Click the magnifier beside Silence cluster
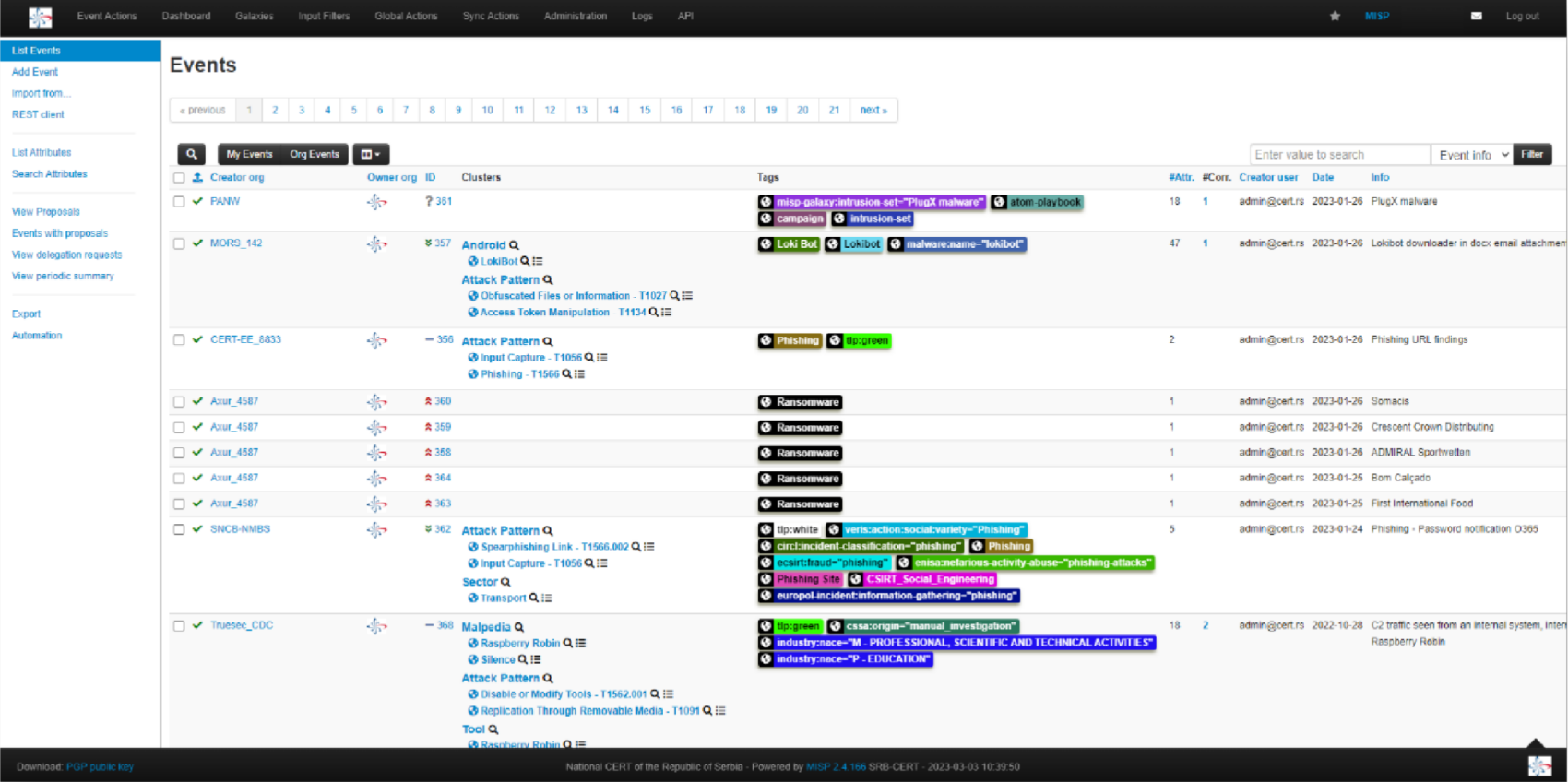Screen dimensions: 1568x782 (x=523, y=660)
